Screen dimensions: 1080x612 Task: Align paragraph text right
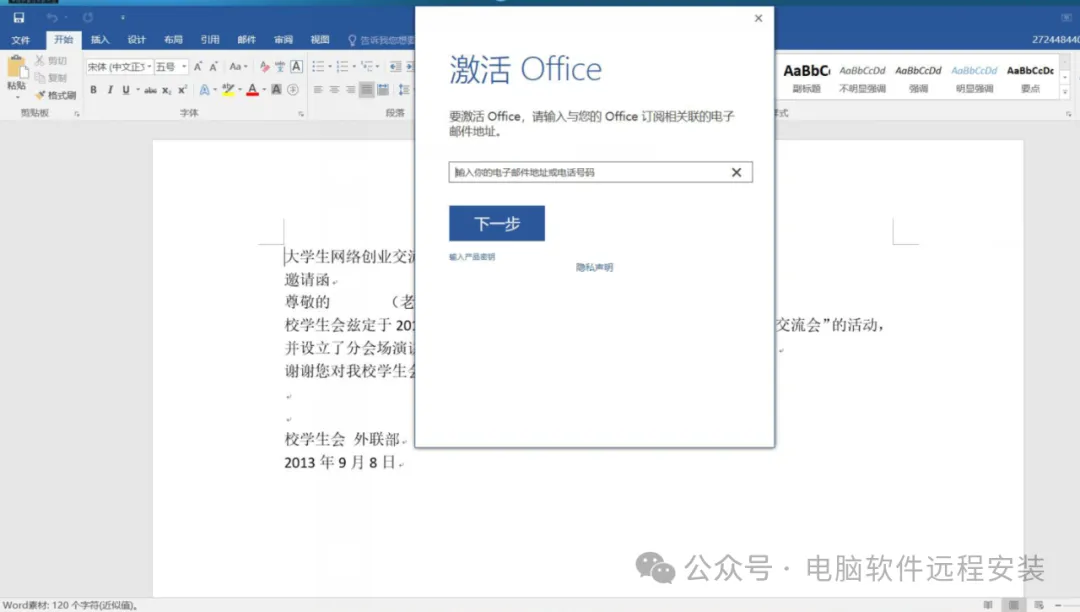tap(351, 89)
